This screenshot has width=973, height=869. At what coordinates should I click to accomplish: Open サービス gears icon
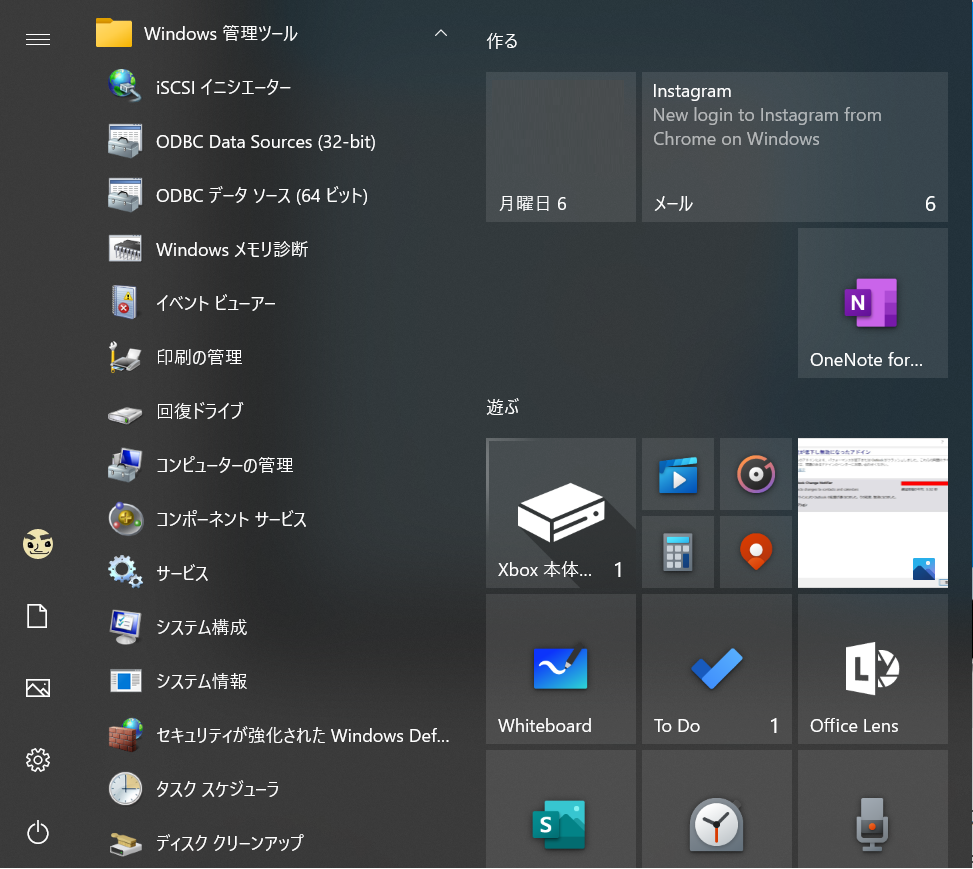(x=125, y=572)
